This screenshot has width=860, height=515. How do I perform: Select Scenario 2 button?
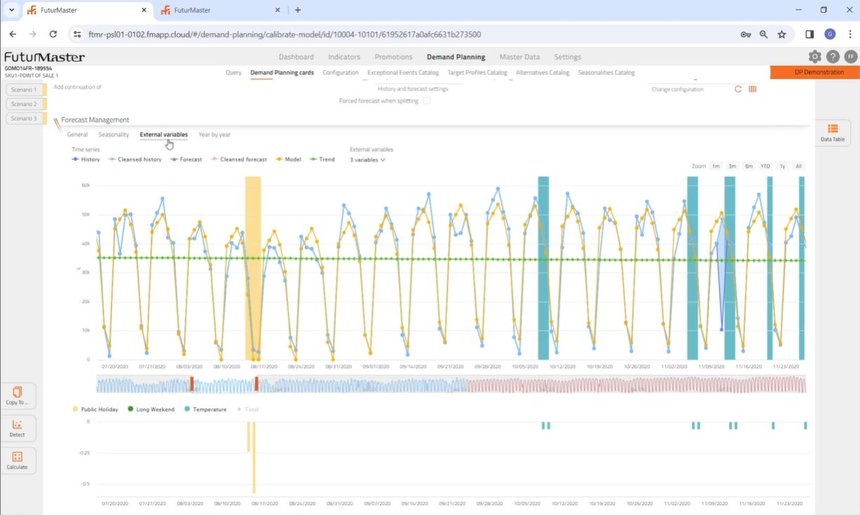[x=24, y=104]
